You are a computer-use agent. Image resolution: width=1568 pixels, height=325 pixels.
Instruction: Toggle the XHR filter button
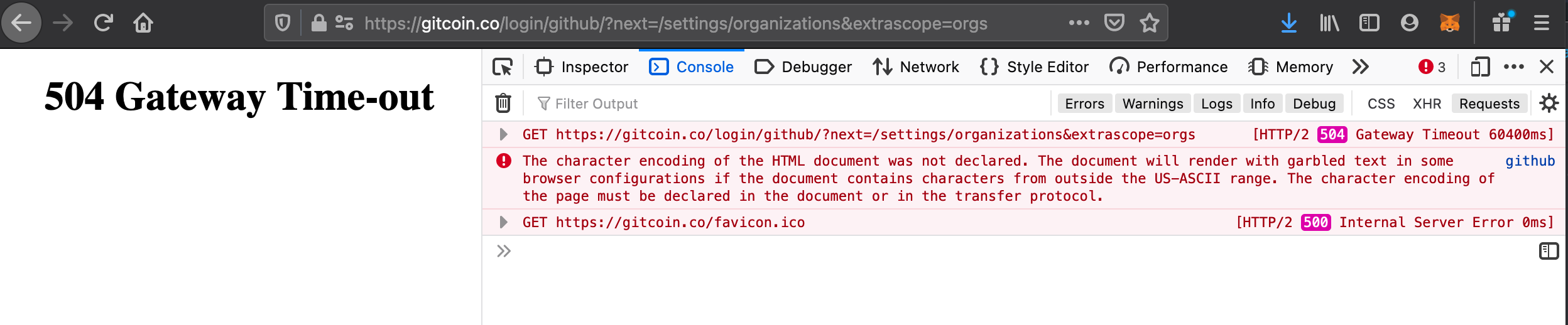click(1427, 104)
